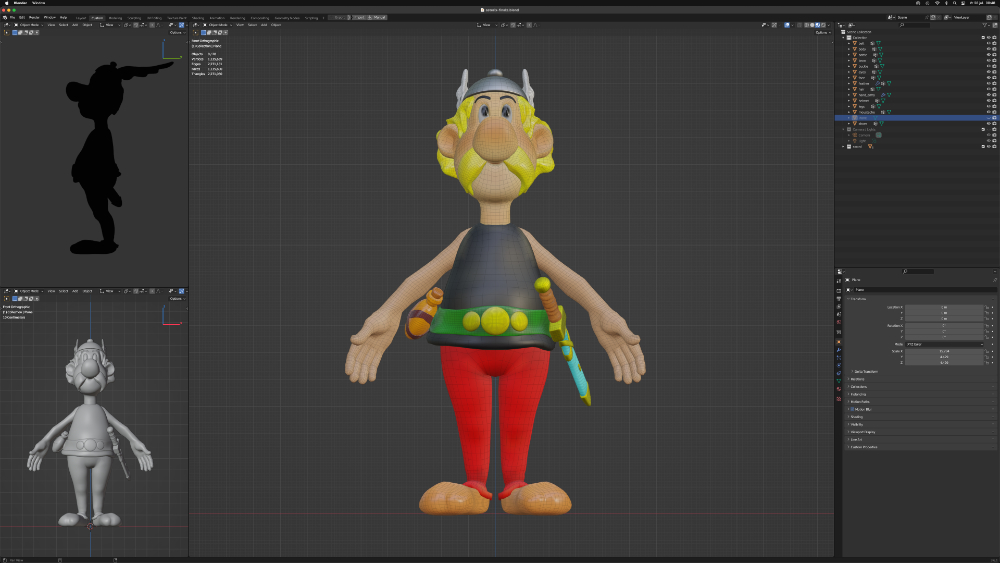Screen dimensions: 1000x563
Task: Toggle overlays in the main viewport header
Action: point(787,25)
